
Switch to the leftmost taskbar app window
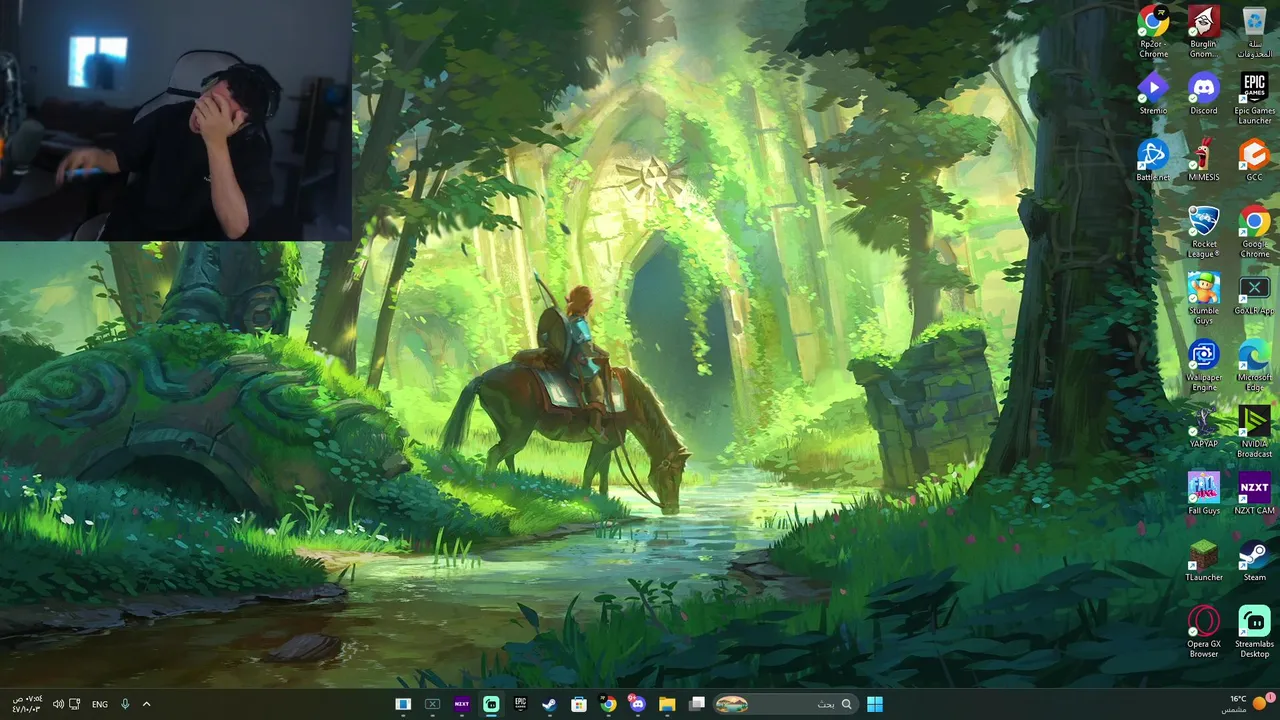pyautogui.click(x=403, y=704)
